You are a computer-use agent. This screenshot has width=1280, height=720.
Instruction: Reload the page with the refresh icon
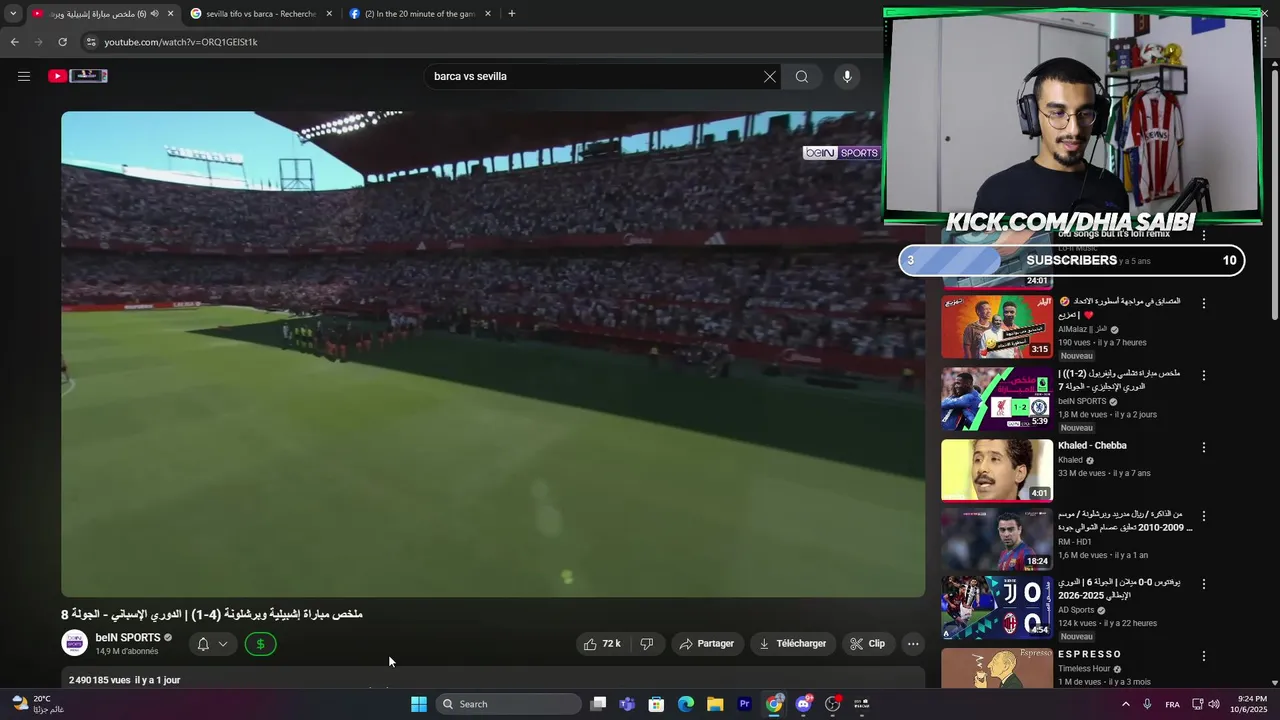coord(62,42)
